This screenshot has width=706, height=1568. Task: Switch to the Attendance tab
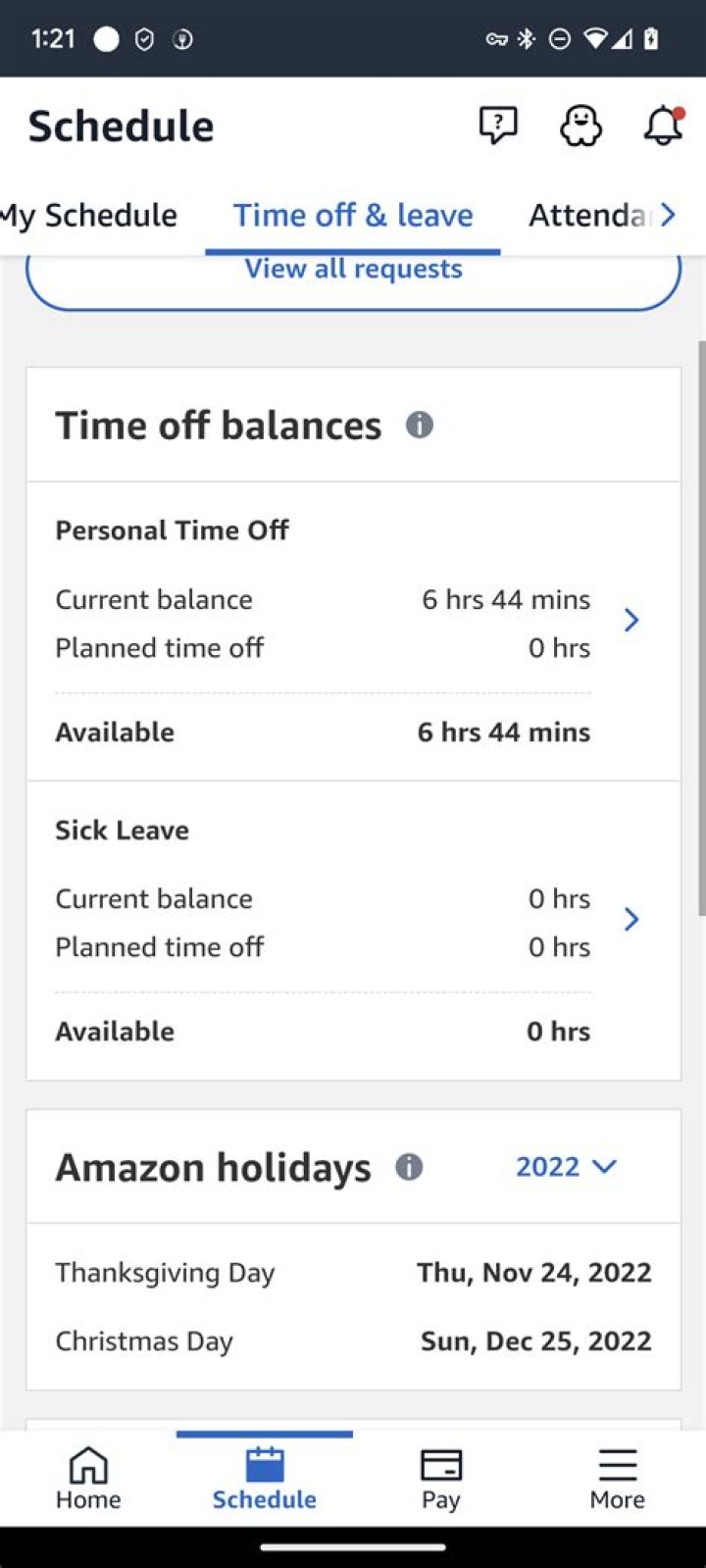(588, 215)
